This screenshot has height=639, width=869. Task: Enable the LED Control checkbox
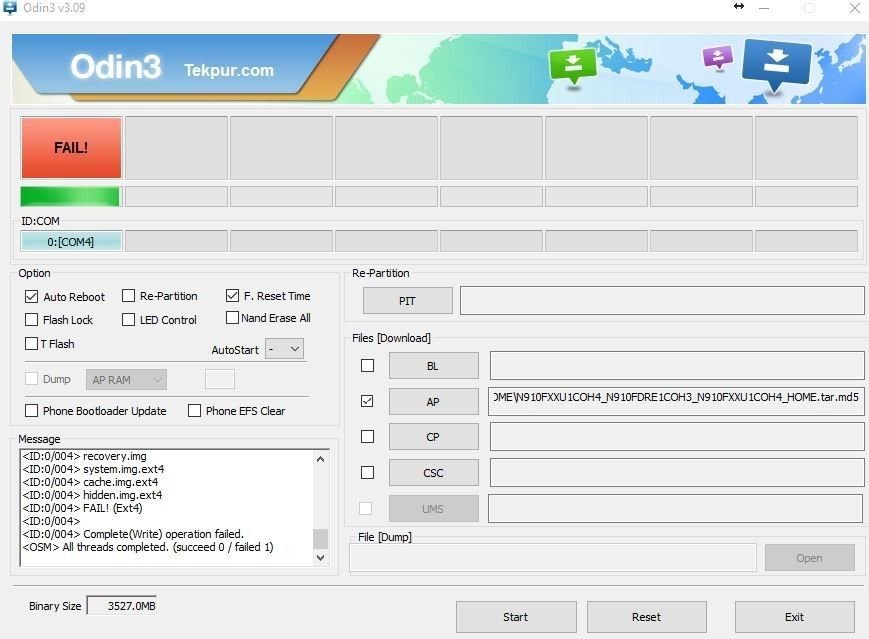click(x=128, y=320)
